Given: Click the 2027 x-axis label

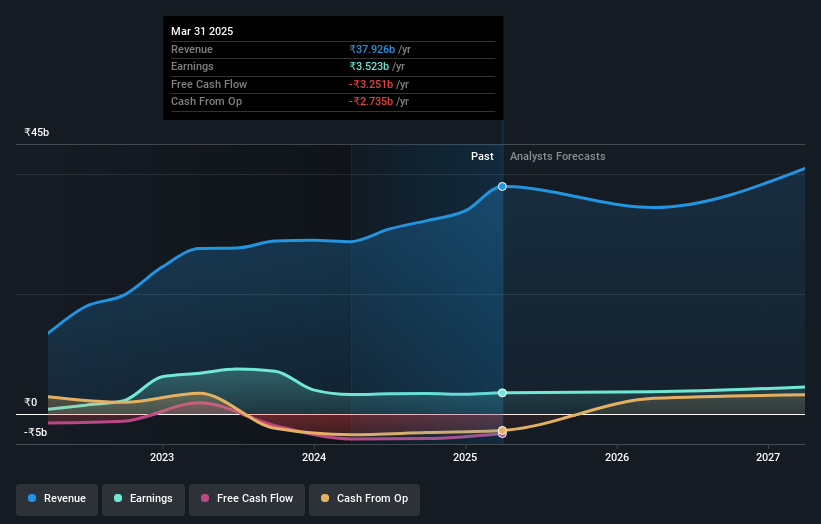Looking at the screenshot, I should click(x=768, y=457).
